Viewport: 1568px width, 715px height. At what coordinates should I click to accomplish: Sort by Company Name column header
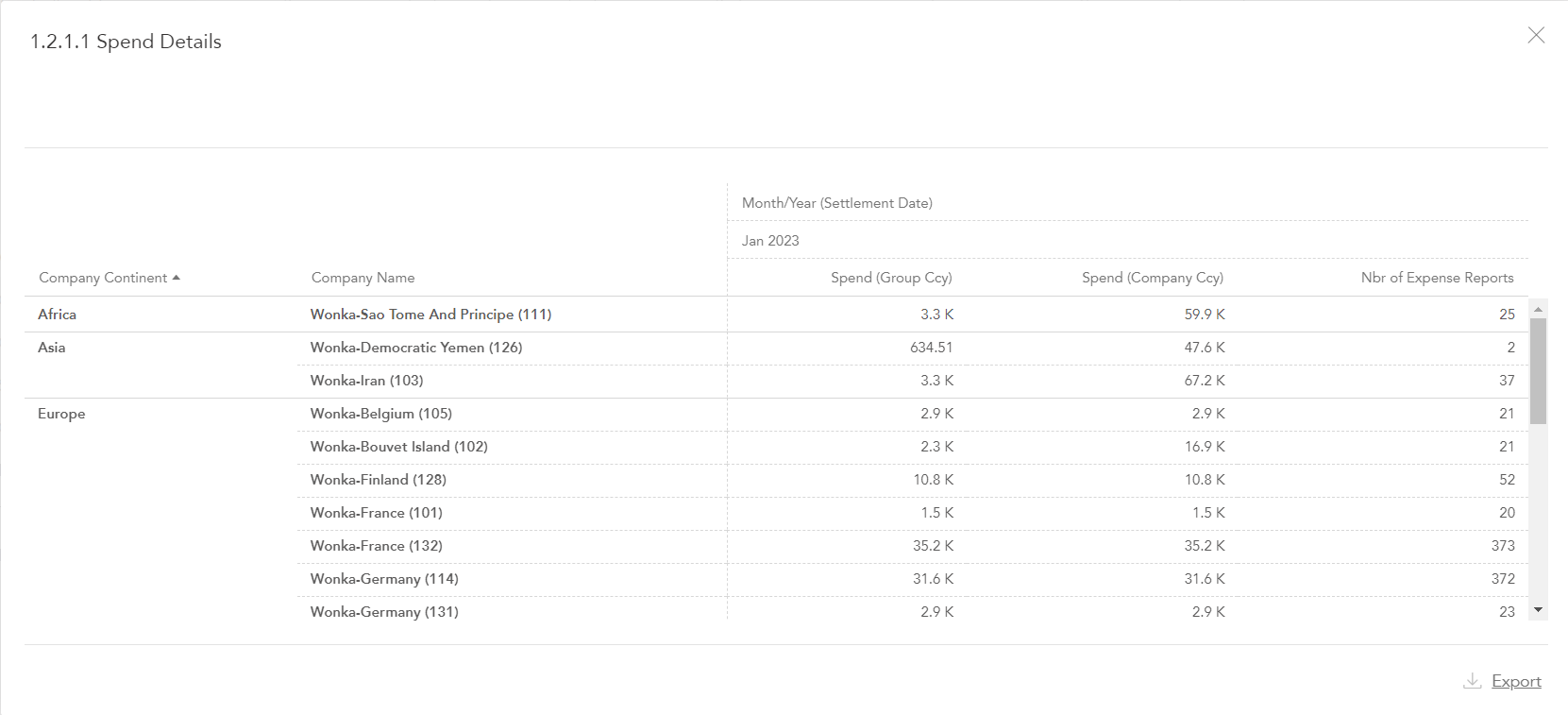tap(362, 278)
